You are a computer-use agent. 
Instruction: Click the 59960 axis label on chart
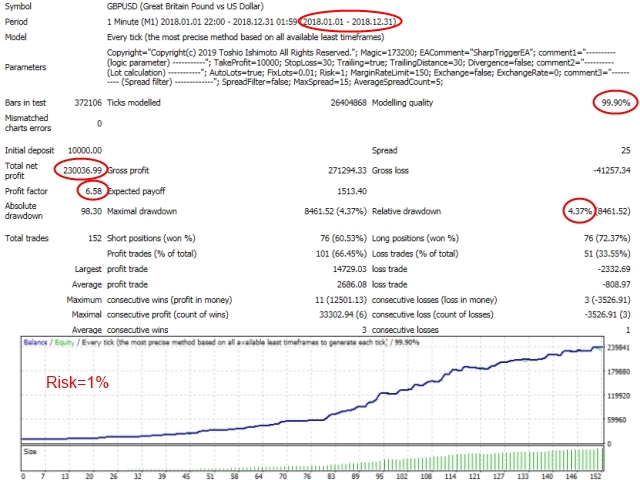click(617, 420)
